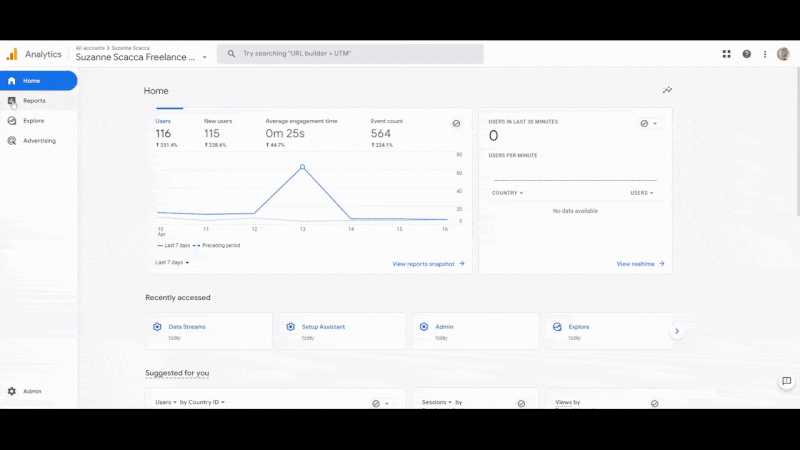Image resolution: width=800 pixels, height=450 pixels.
Task: Toggle the check icon on Sessions card
Action: pos(521,403)
